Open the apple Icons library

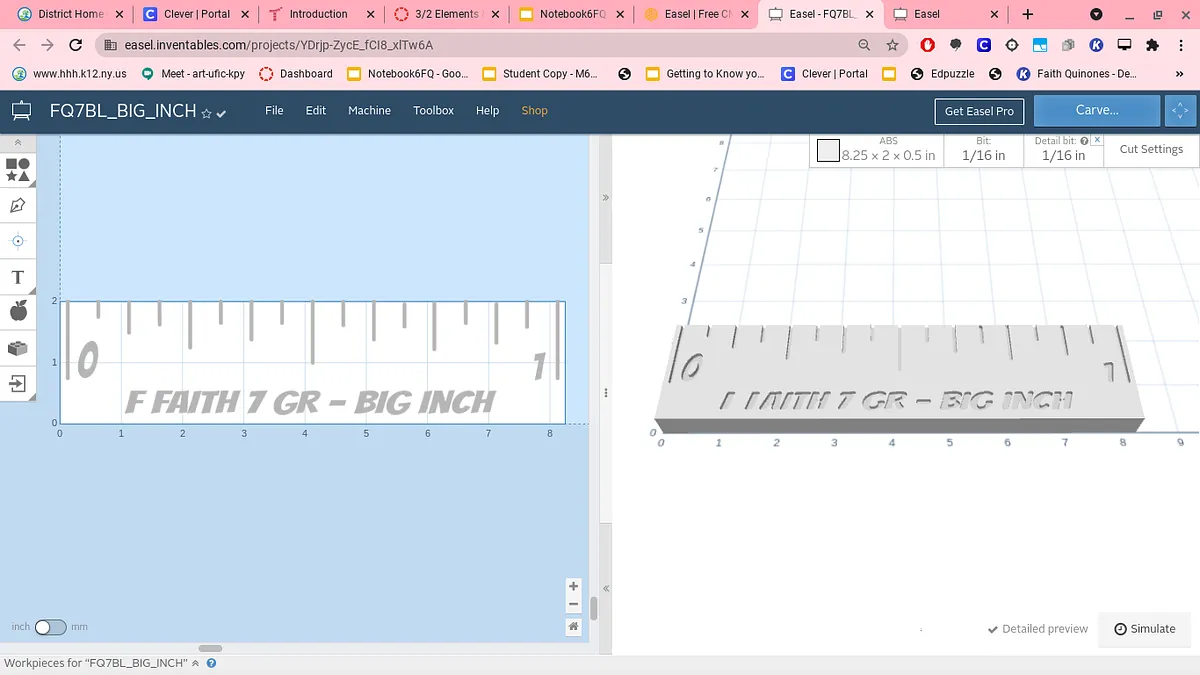tap(17, 312)
